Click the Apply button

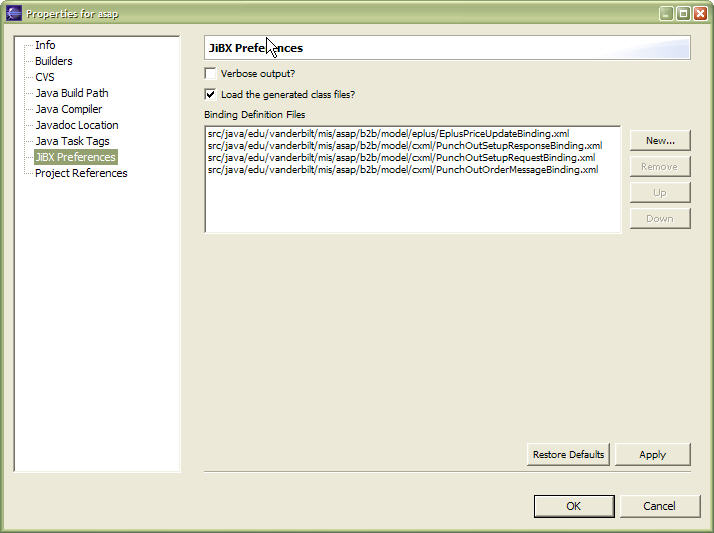[x=652, y=454]
